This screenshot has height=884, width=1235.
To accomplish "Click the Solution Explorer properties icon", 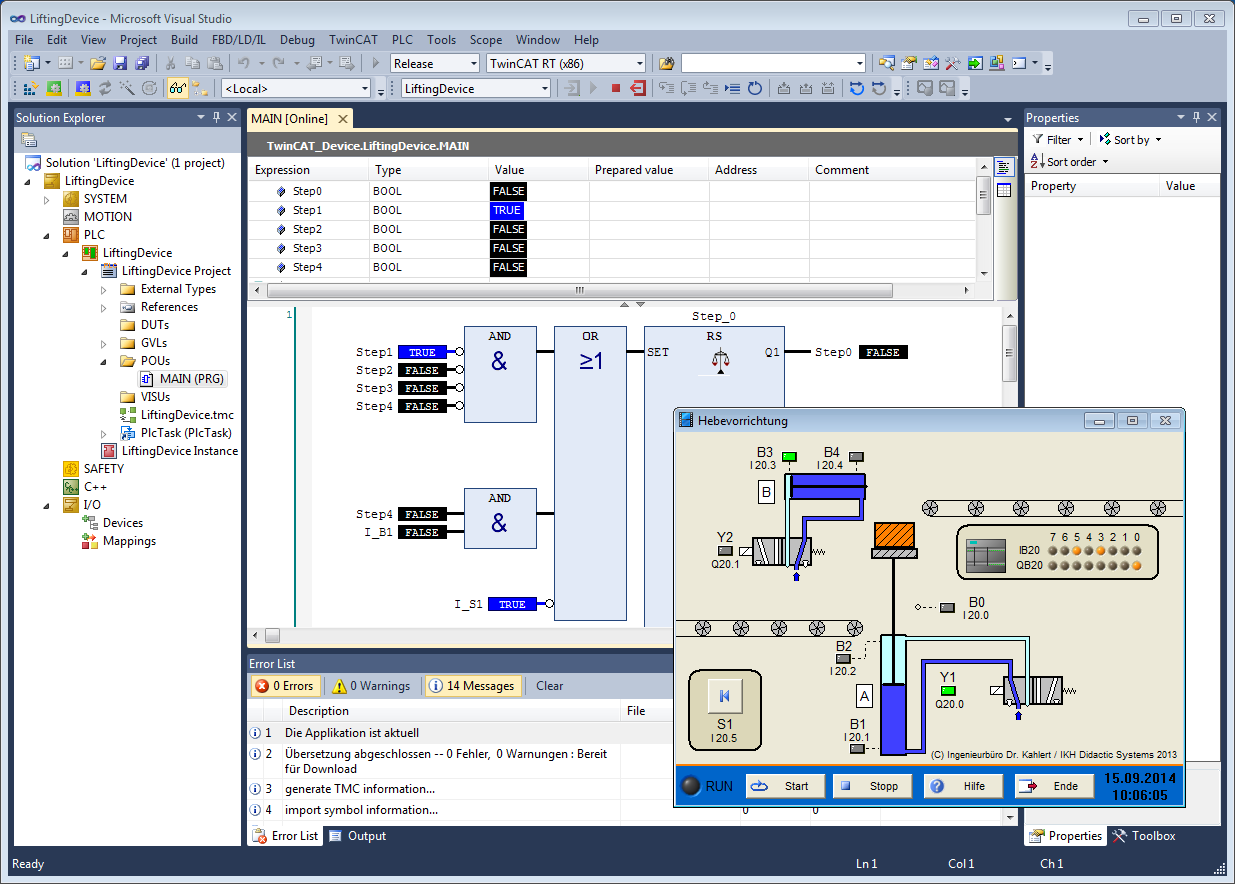I will click(29, 139).
